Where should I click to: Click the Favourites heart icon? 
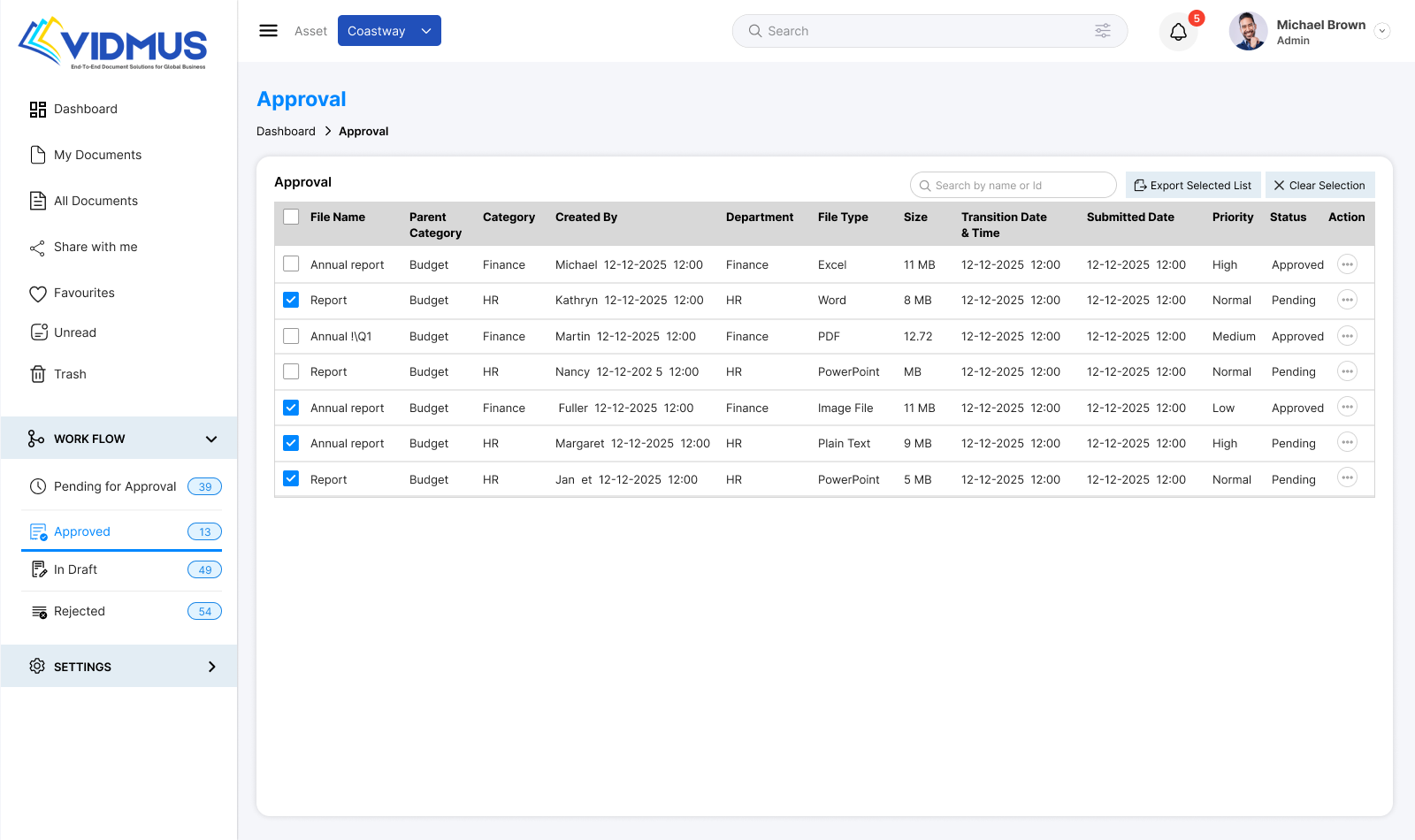[38, 294]
